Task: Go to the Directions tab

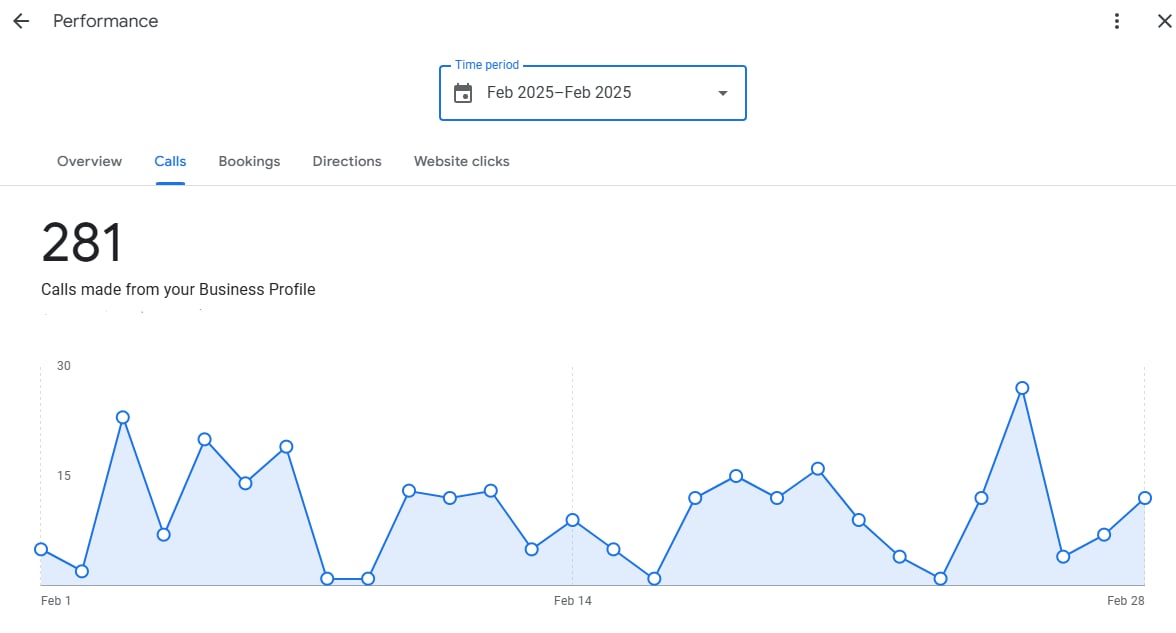Action: [x=347, y=161]
